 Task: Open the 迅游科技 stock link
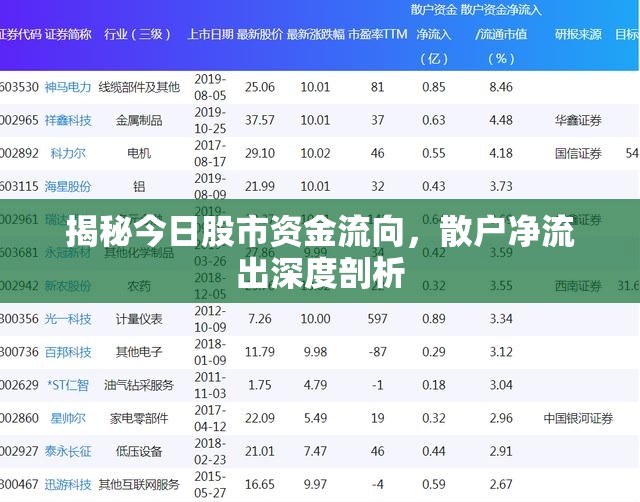[68, 484]
